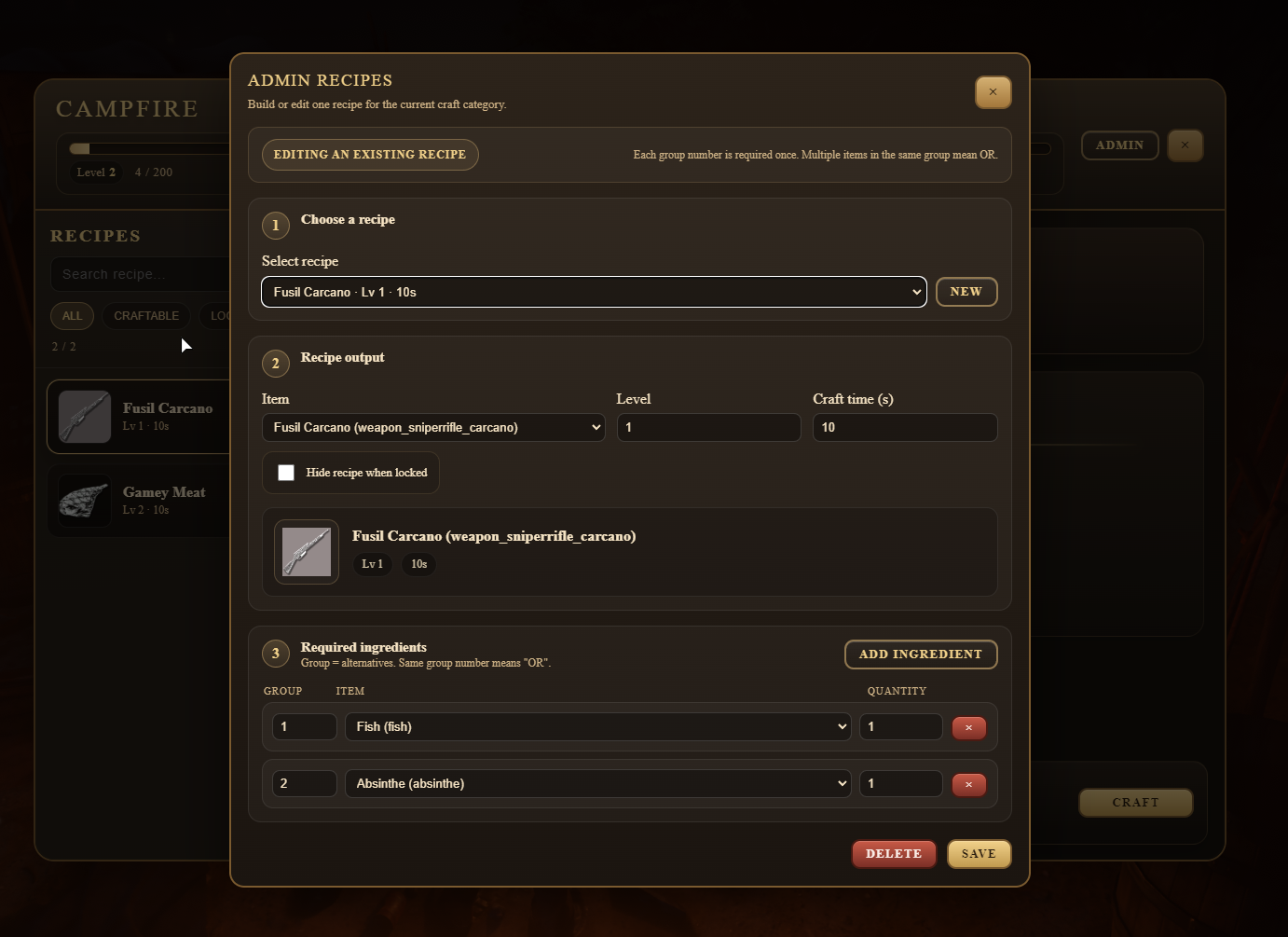
Task: Select Fusil Carcano recipe icon in Campfire list
Action: pyautogui.click(x=85, y=416)
